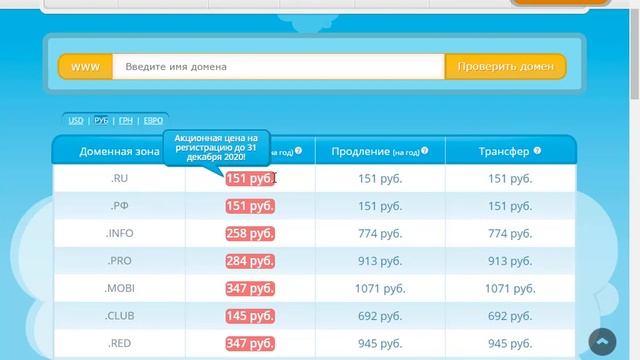Image resolution: width=640 pixels, height=360 pixels.
Task: Click the .INFO transfer price 774 руб.
Action: [510, 233]
